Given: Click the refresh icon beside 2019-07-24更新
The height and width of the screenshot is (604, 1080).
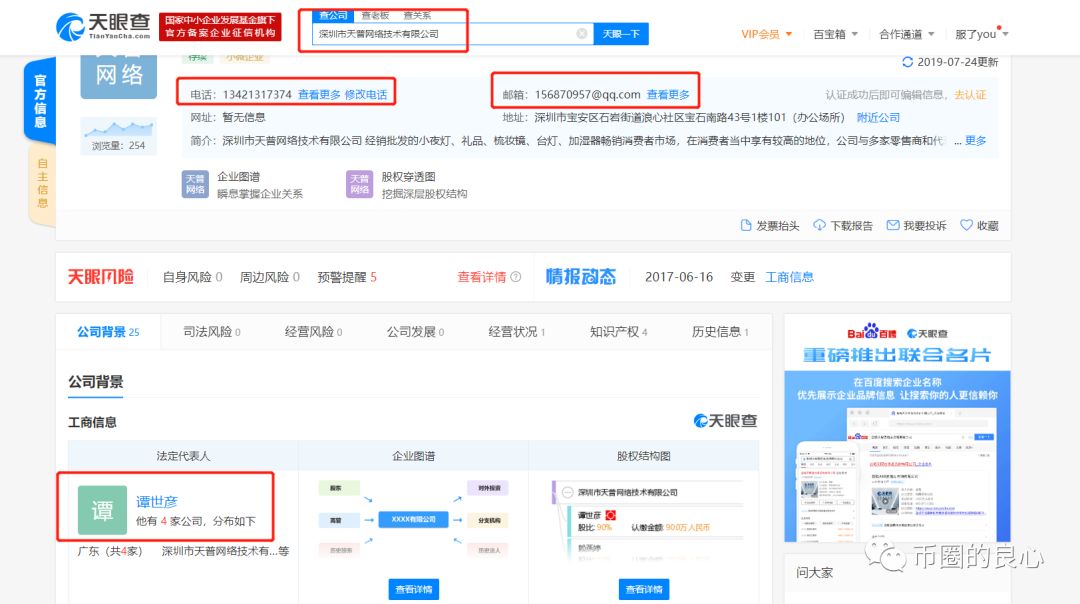Looking at the screenshot, I should (x=907, y=62).
